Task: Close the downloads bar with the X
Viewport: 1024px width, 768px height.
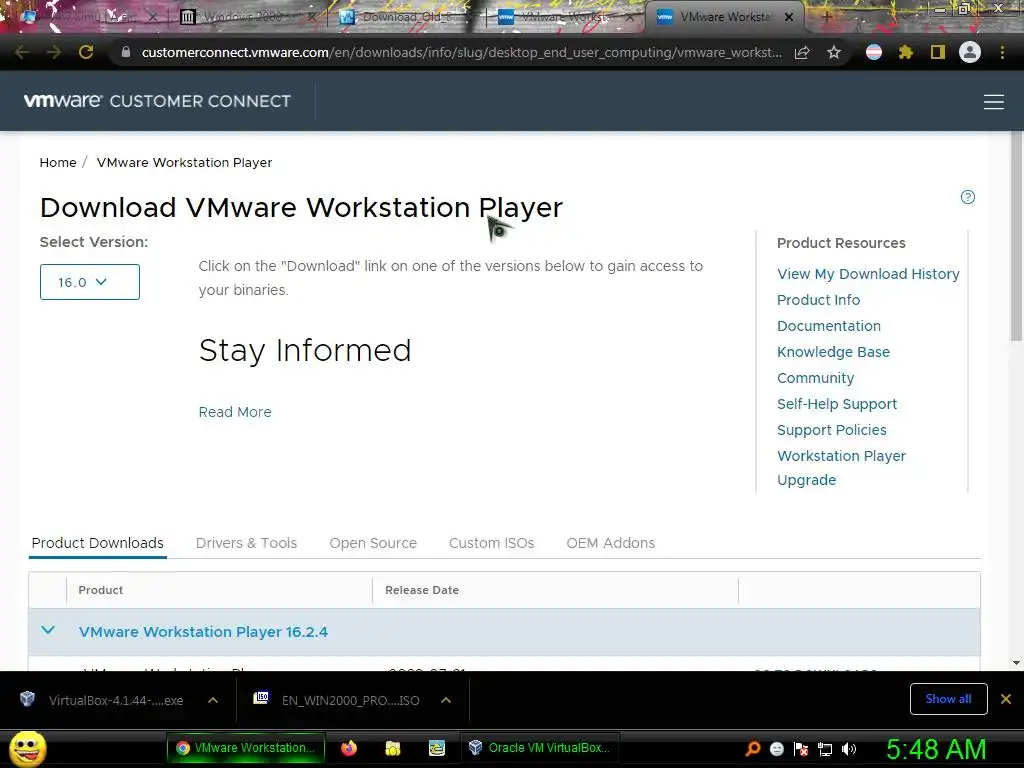Action: tap(1006, 699)
